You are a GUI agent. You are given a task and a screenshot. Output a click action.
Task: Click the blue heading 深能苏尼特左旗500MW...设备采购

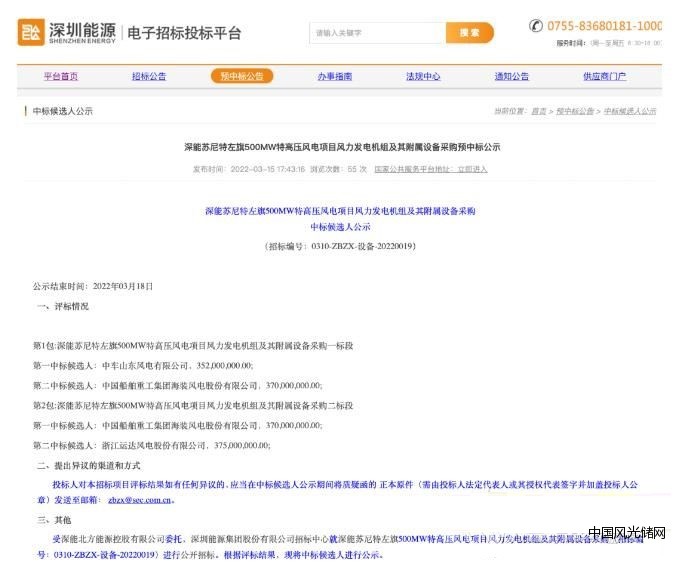pyautogui.click(x=340, y=211)
